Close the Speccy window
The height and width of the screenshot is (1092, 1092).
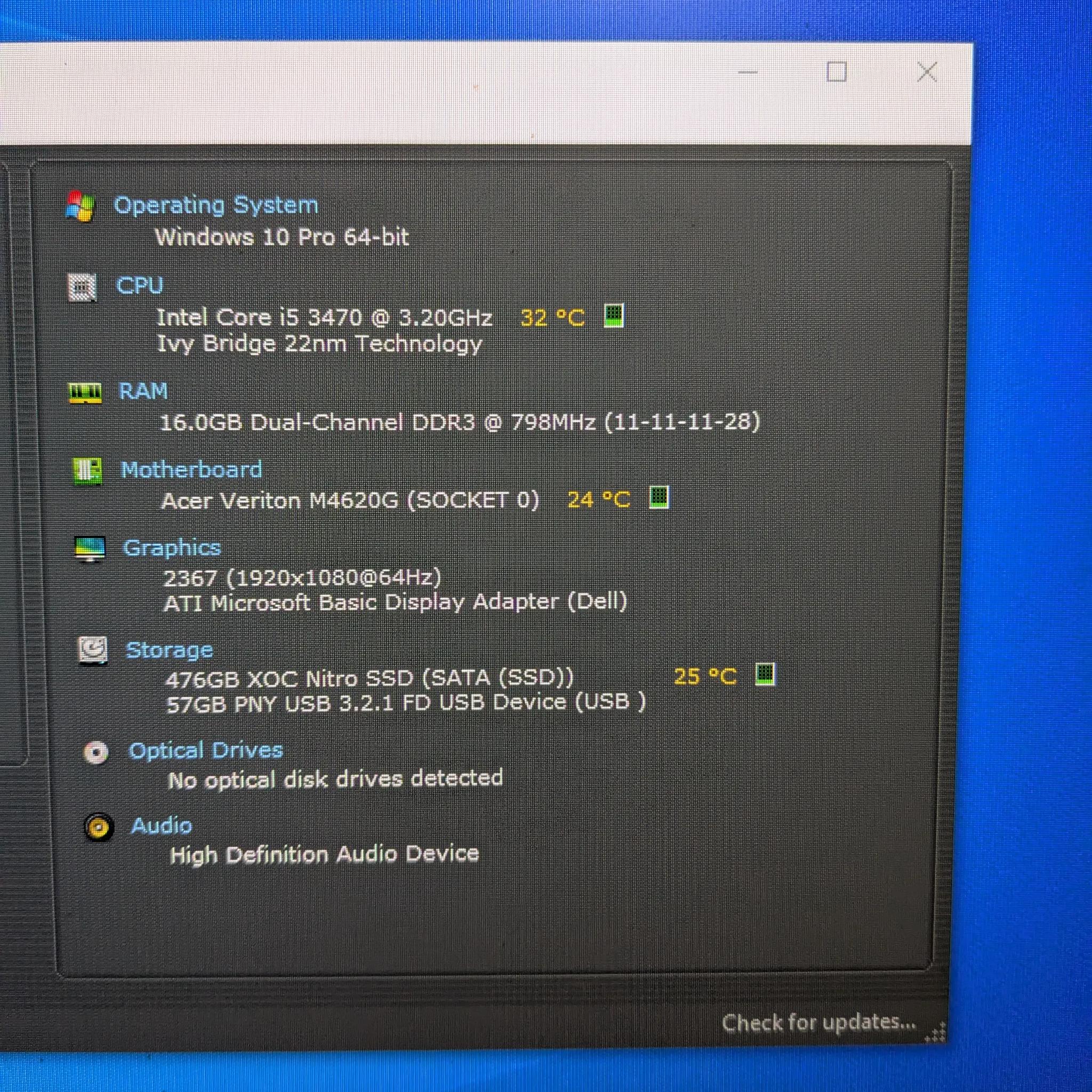[x=927, y=73]
